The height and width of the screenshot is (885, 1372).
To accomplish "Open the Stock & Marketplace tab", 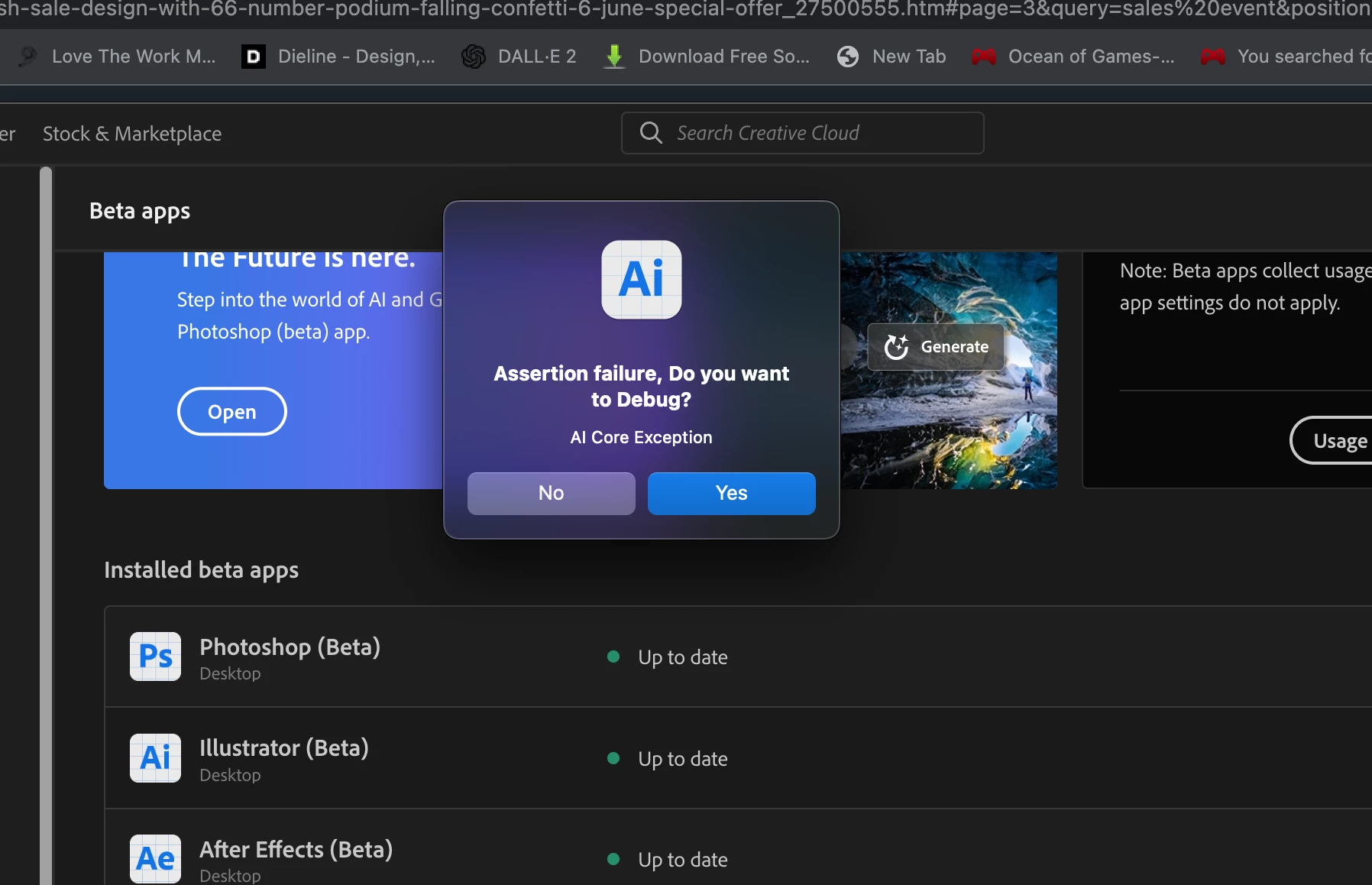I will [x=132, y=134].
